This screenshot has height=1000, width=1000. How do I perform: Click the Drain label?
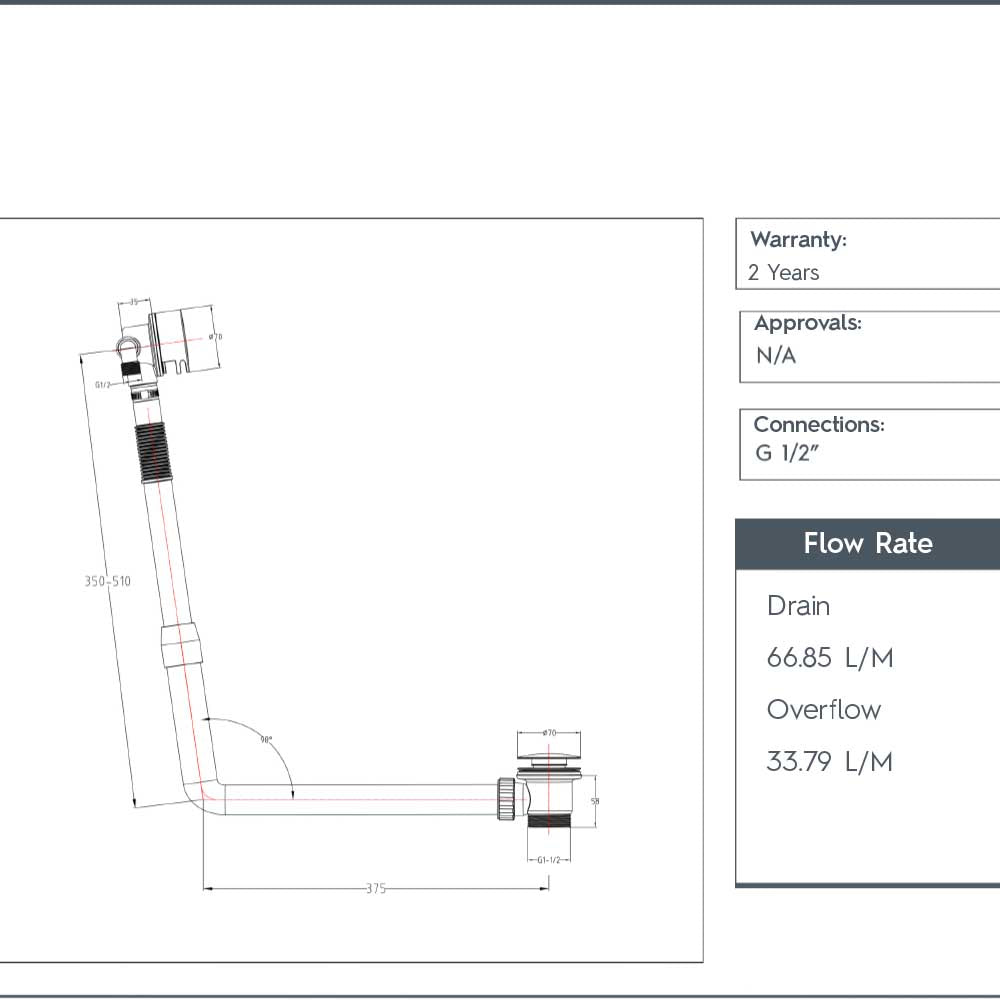(x=798, y=606)
